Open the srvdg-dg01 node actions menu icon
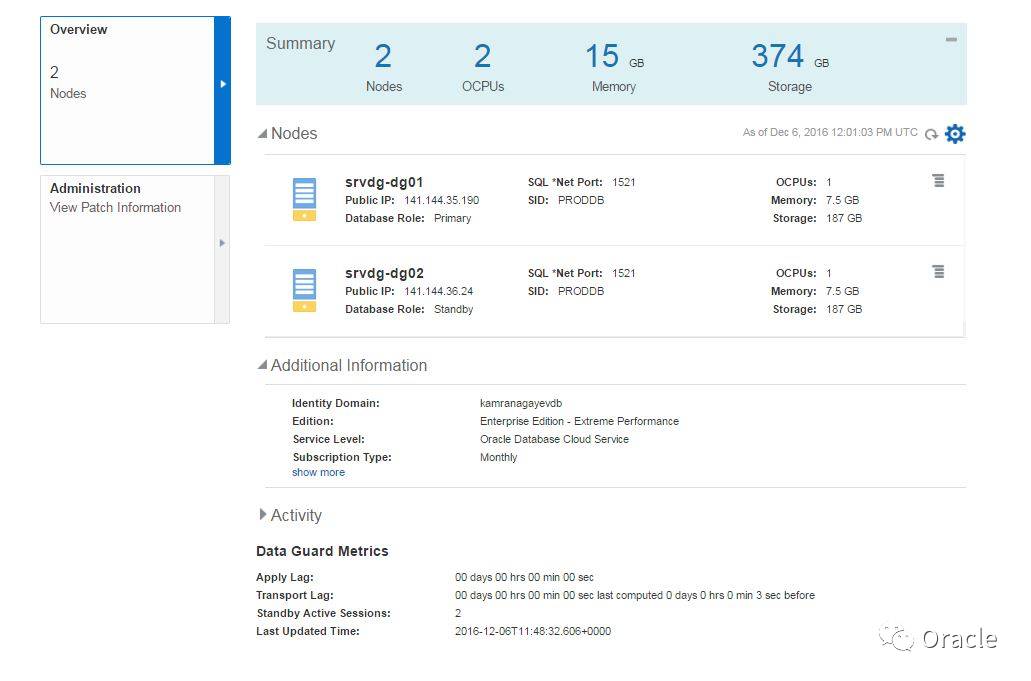The height and width of the screenshot is (681, 1031). click(938, 181)
